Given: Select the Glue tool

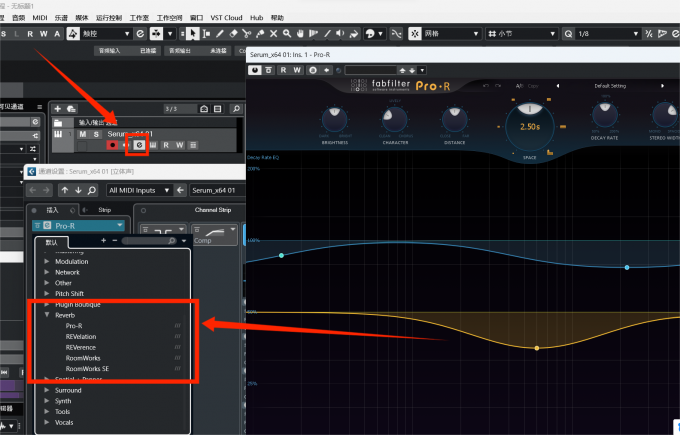Looking at the screenshot, I should click(260, 33).
